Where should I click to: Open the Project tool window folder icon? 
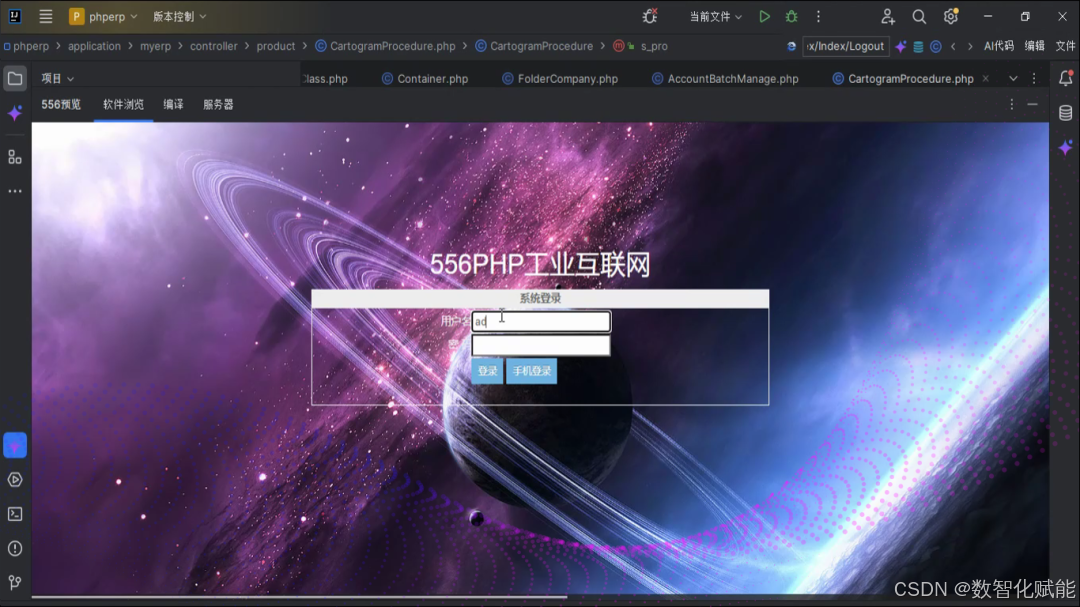(x=14, y=79)
